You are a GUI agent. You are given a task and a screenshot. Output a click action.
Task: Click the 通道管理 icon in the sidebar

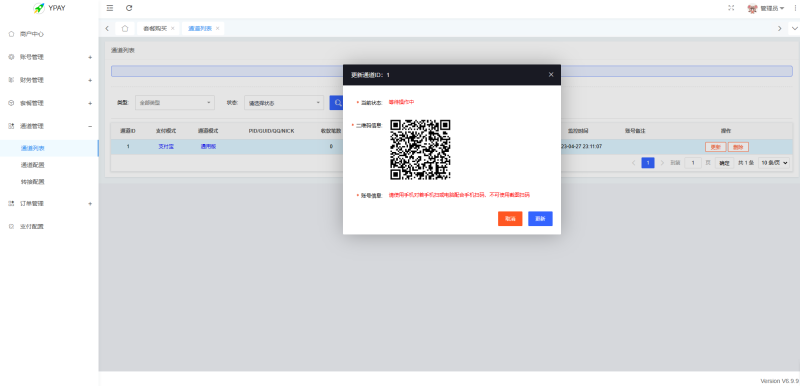tap(11, 126)
